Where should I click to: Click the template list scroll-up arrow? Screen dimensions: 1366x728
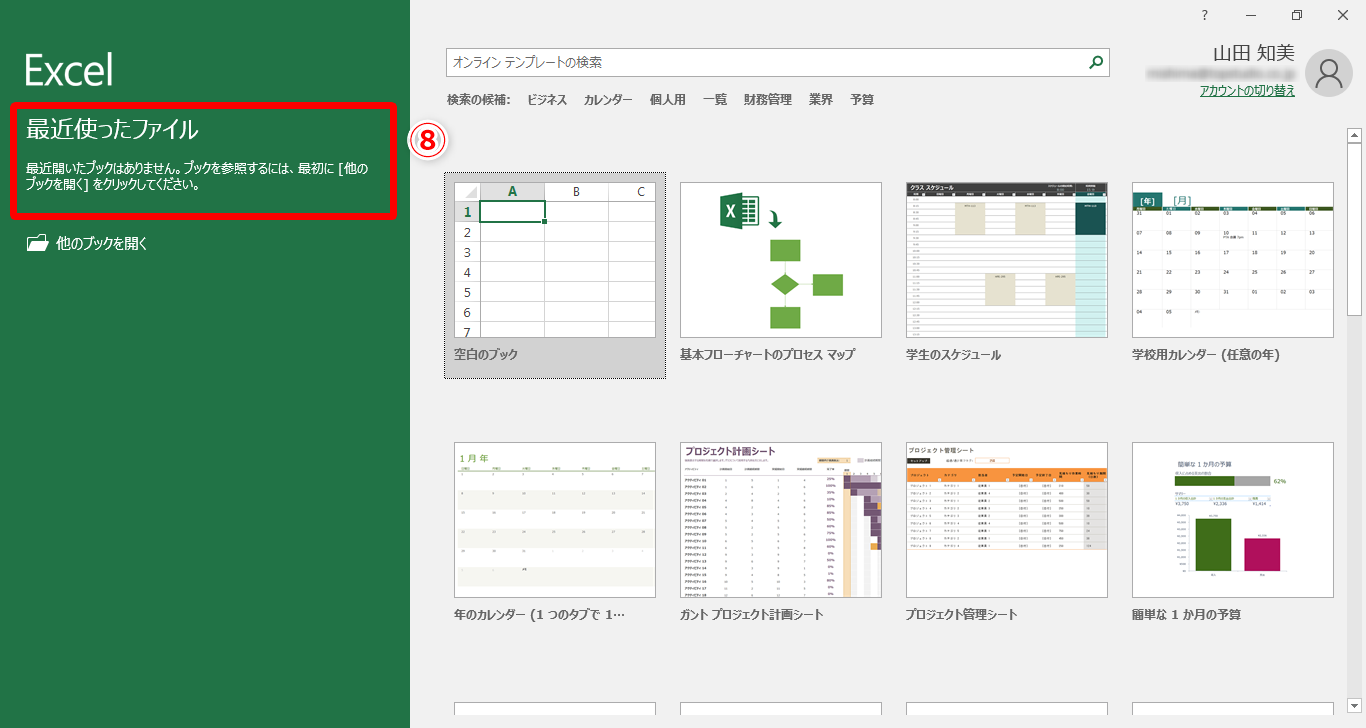[1355, 135]
